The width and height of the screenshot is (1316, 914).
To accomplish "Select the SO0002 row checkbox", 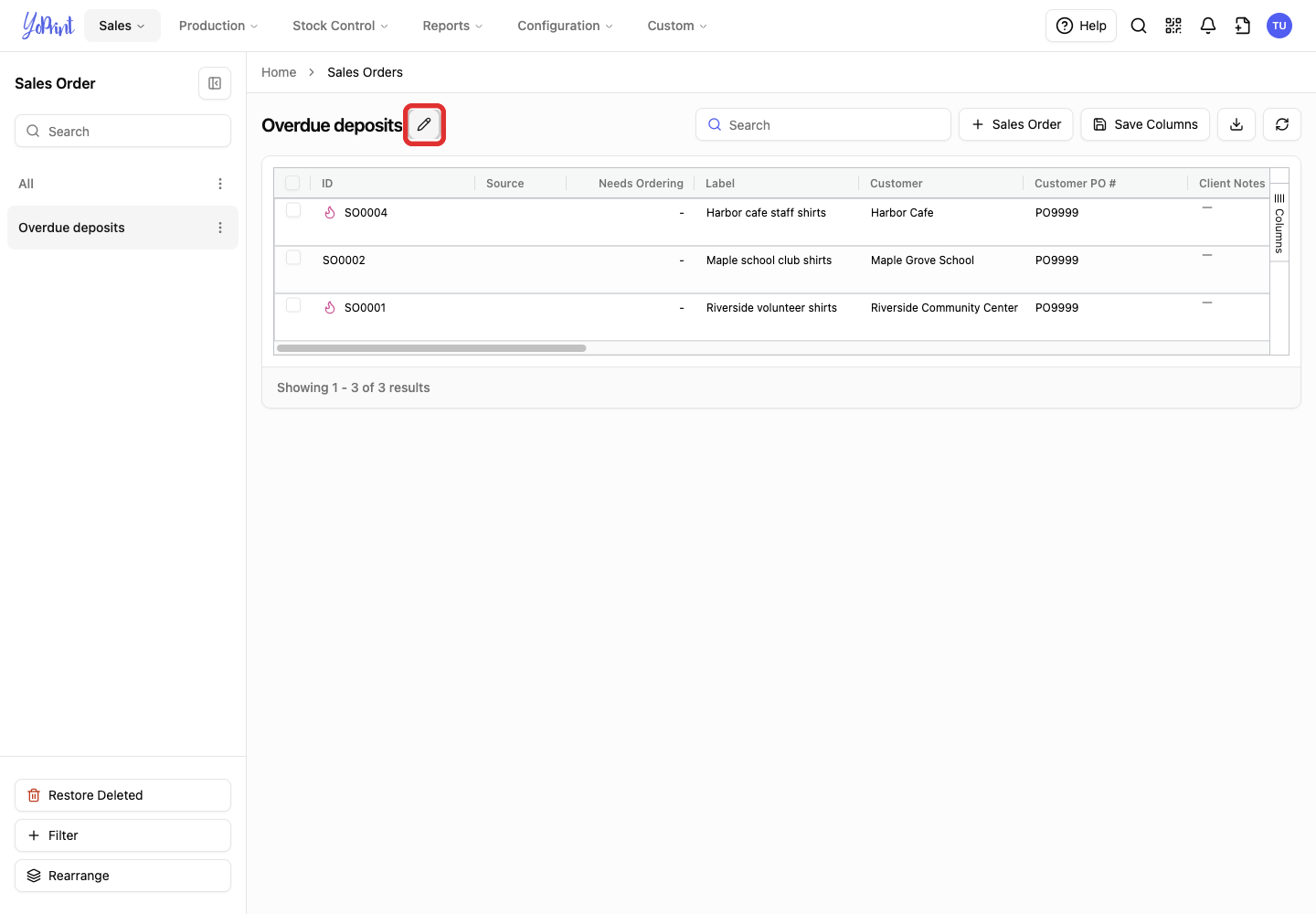I will pos(293,258).
